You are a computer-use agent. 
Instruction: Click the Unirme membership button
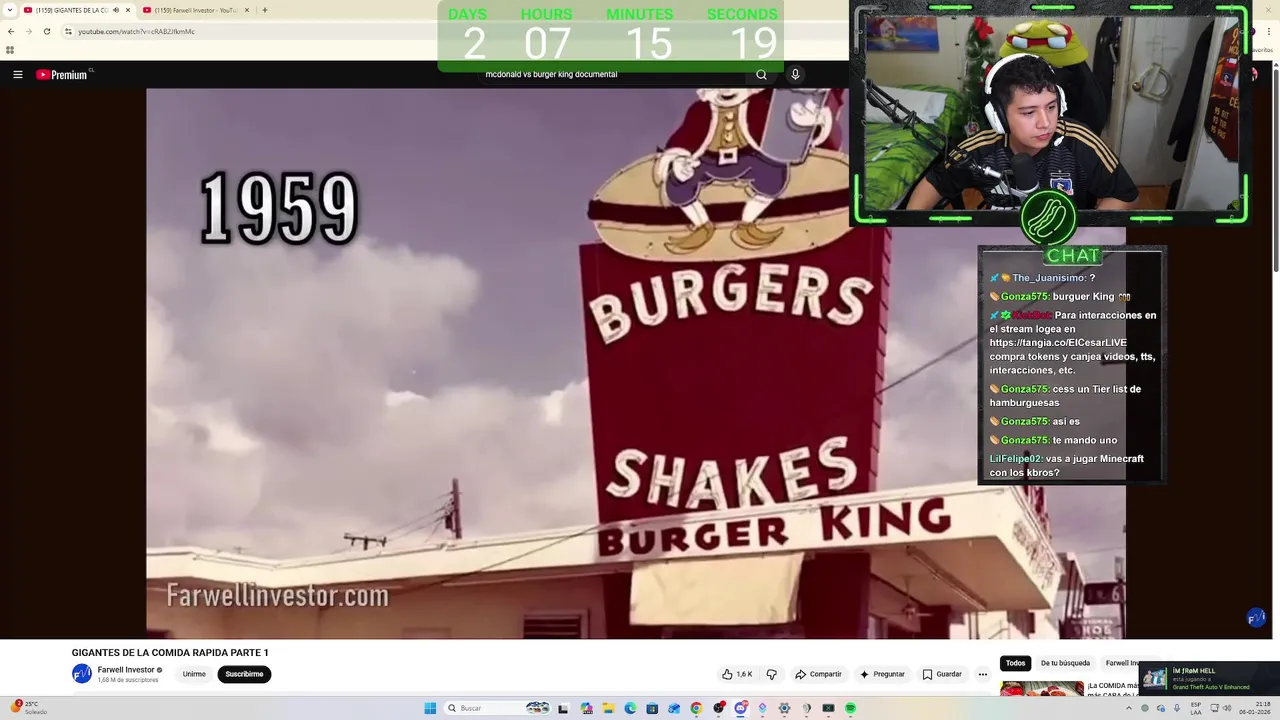[194, 674]
